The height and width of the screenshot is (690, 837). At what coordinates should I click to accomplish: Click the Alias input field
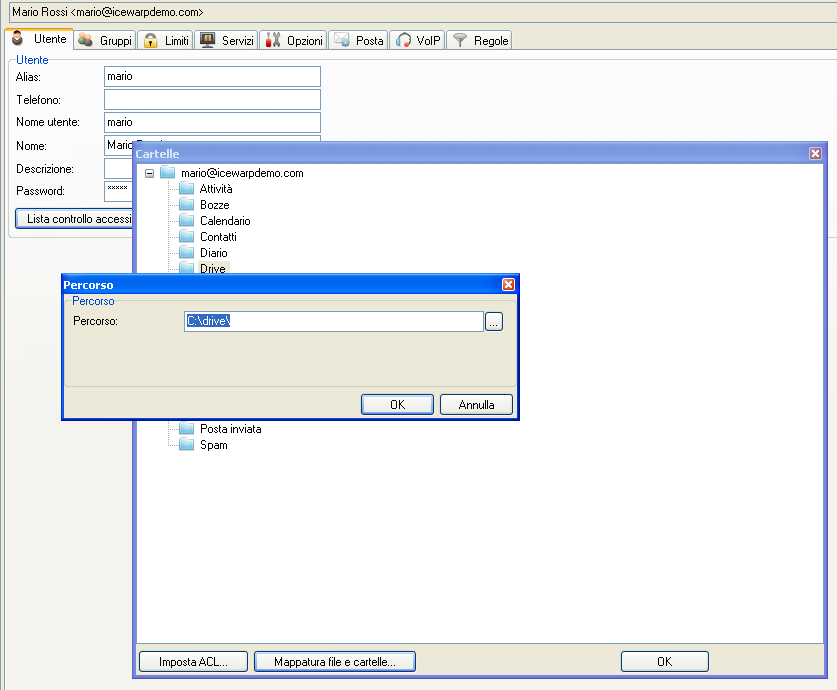click(212, 76)
